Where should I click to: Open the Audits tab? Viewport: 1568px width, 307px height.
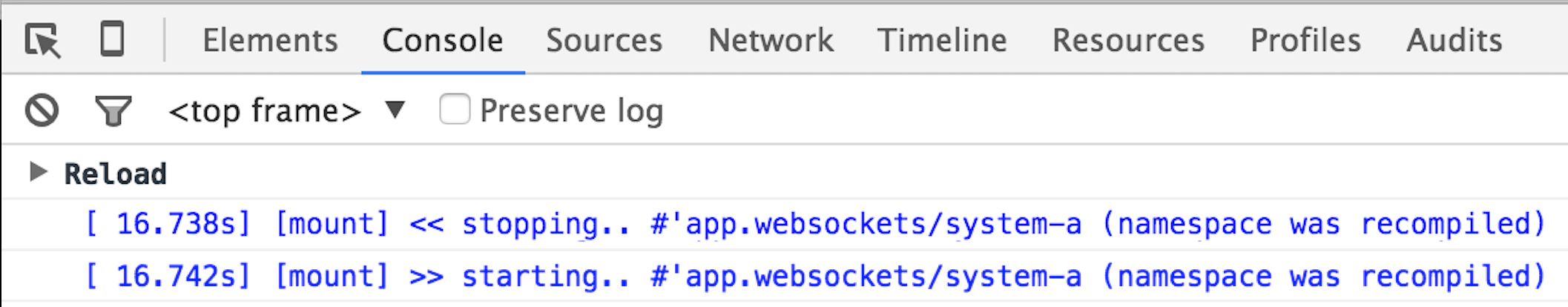(1454, 40)
